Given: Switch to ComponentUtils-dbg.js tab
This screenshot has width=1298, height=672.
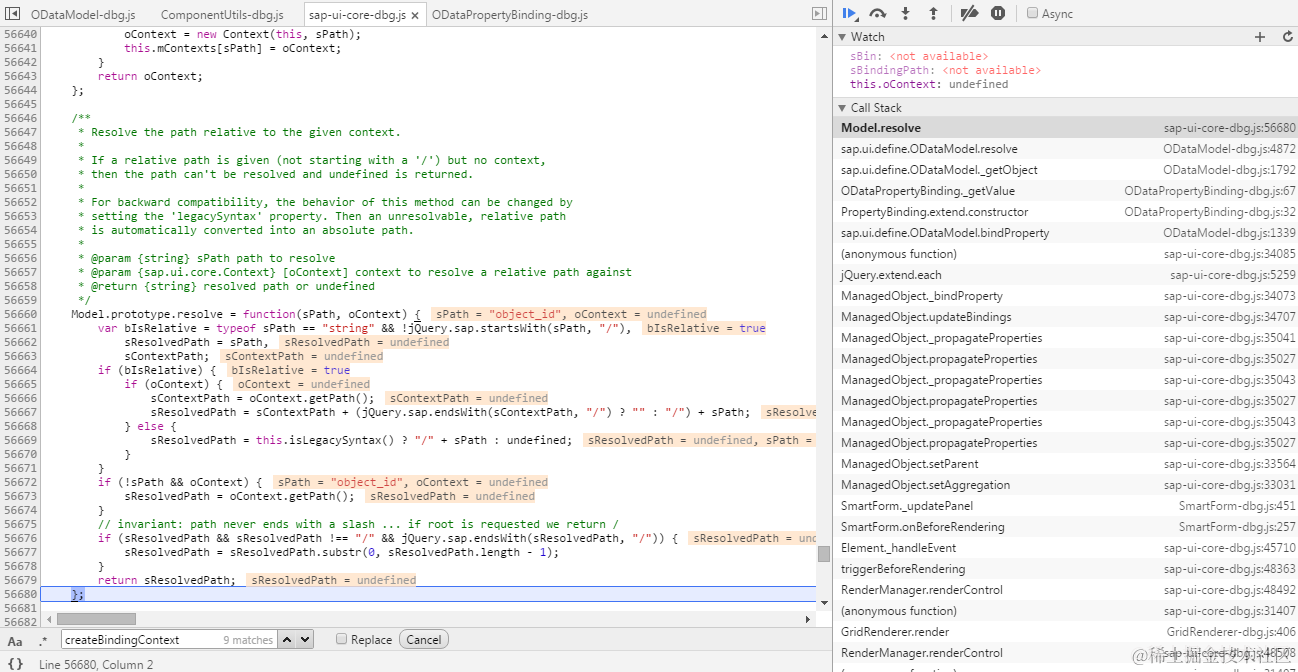Looking at the screenshot, I should click(222, 15).
